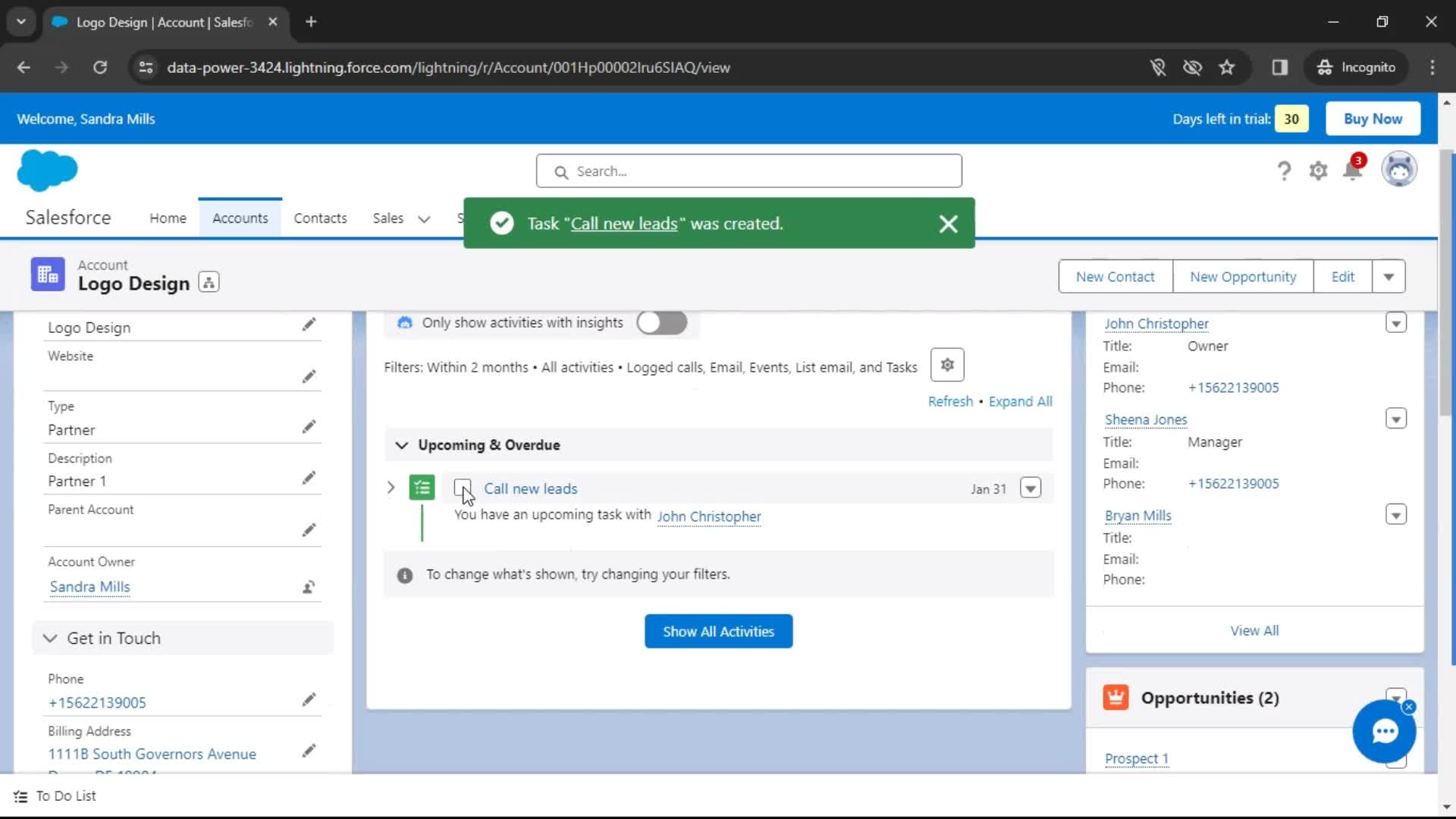Close the task created toast notification
The width and height of the screenshot is (1456, 819).
pyautogui.click(x=948, y=224)
